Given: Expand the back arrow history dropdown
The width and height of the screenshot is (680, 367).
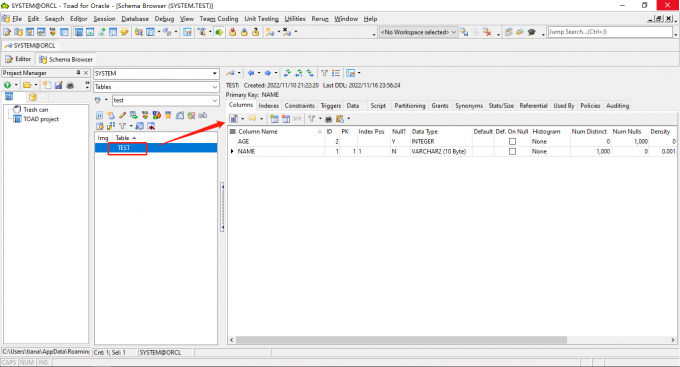Looking at the screenshot, I should coord(258,73).
